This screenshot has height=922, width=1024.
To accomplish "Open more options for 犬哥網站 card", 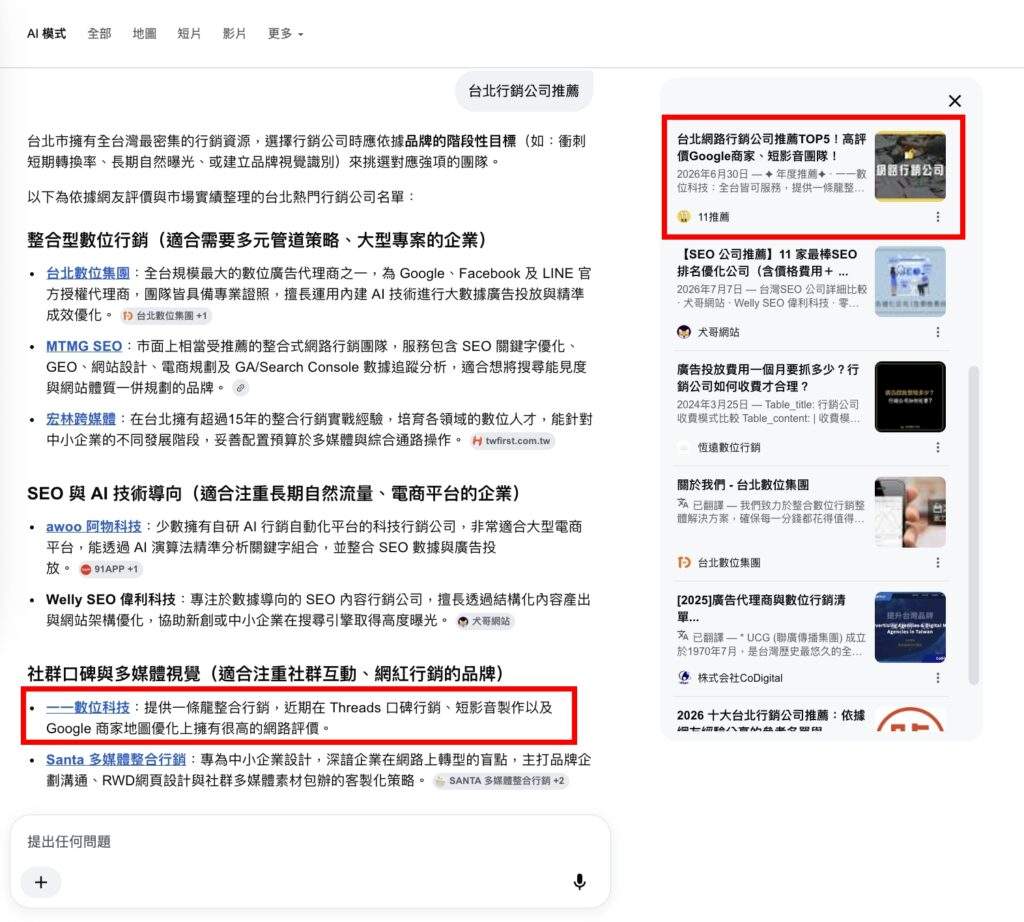I will click(x=938, y=332).
